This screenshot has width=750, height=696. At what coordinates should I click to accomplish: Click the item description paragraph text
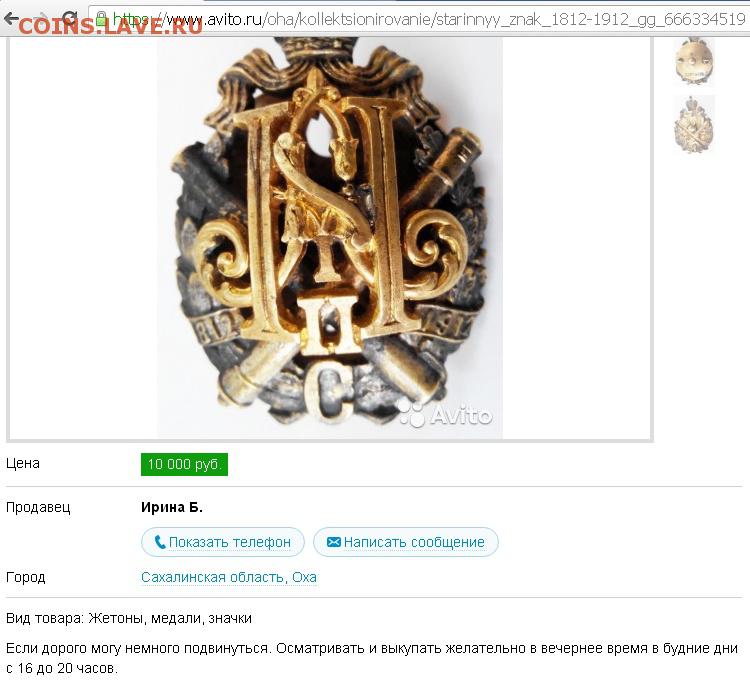point(372,658)
